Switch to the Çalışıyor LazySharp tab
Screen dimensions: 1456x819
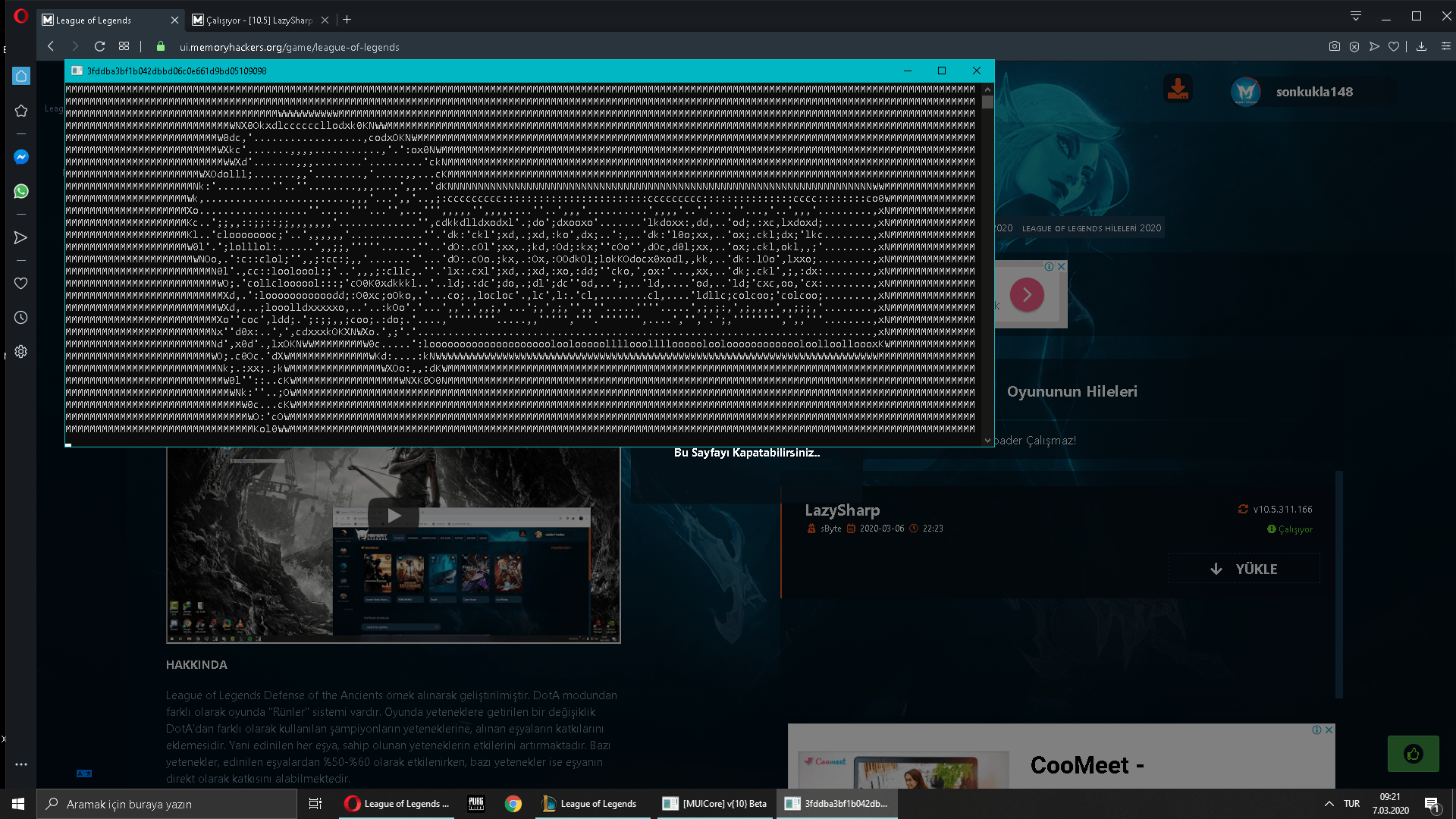pos(258,20)
